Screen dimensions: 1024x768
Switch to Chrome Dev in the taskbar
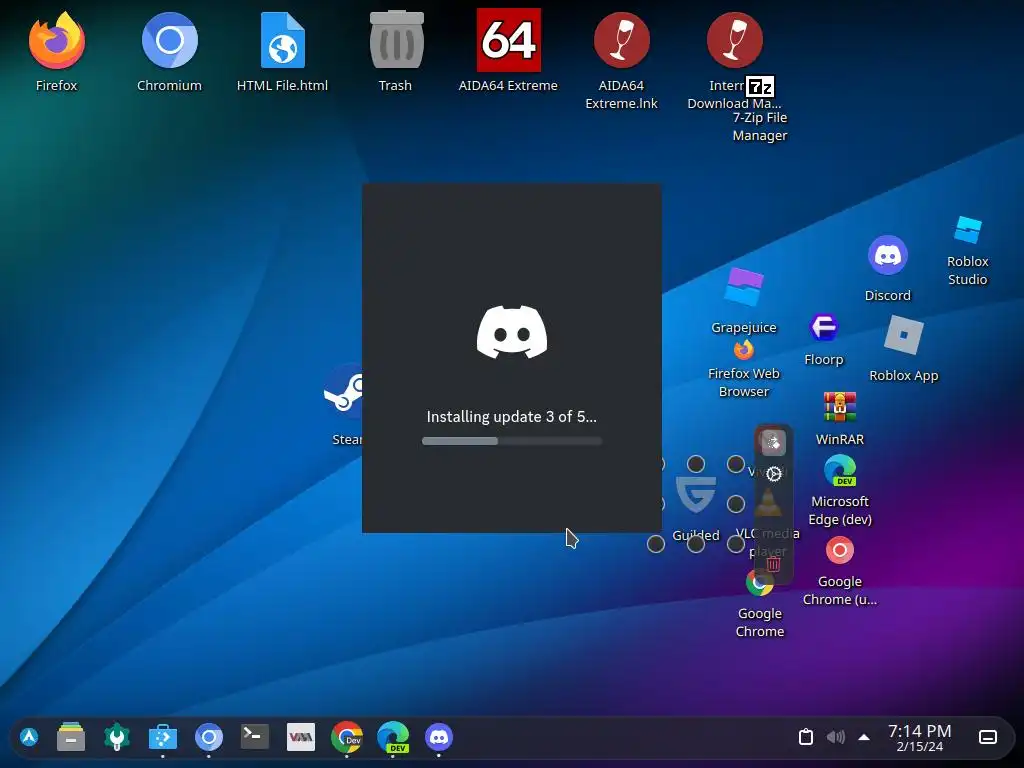(347, 737)
